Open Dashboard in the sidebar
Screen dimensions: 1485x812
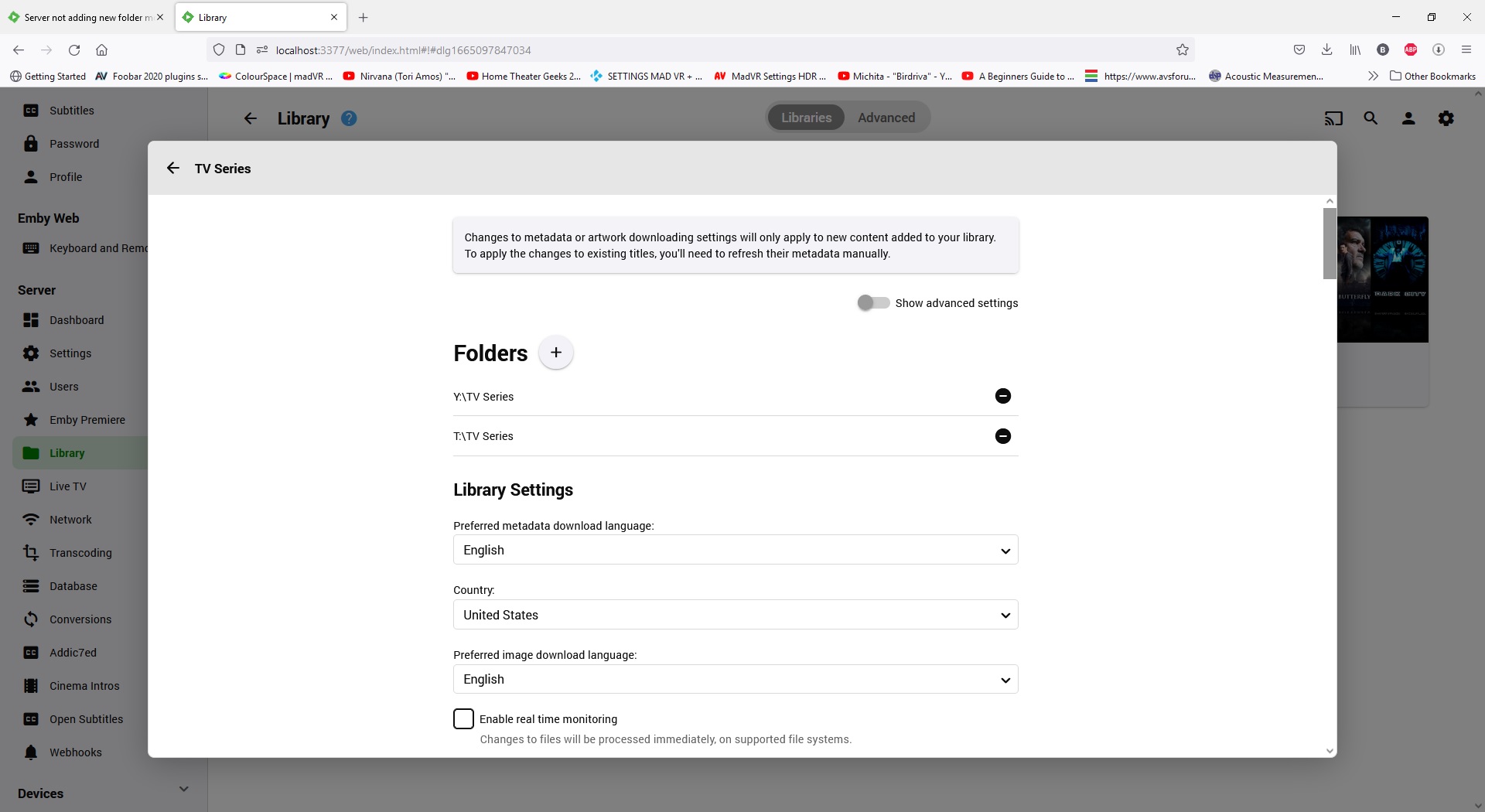coord(76,320)
